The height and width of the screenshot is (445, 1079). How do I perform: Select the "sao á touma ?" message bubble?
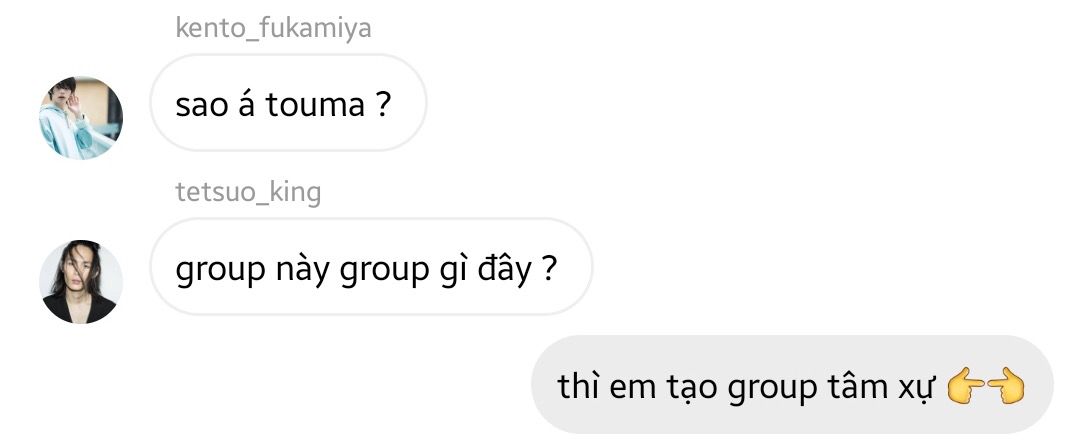(x=288, y=102)
